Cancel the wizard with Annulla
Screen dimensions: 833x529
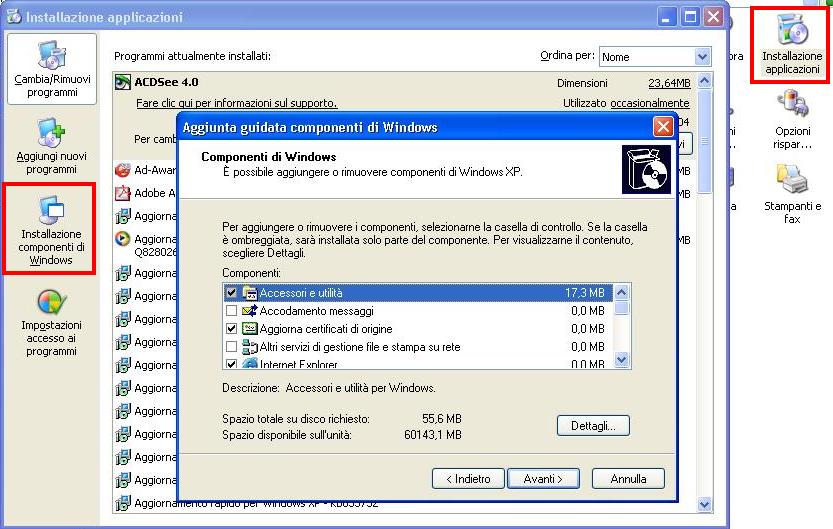628,479
